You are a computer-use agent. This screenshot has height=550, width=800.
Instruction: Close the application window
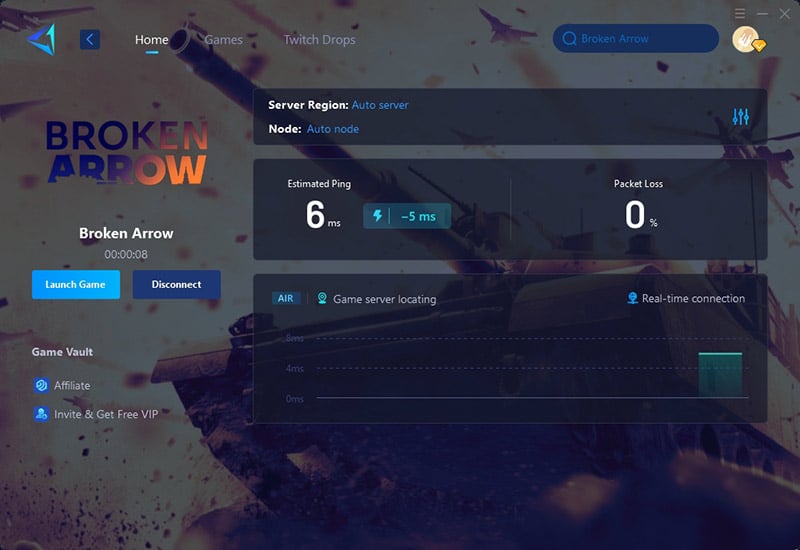pos(785,14)
